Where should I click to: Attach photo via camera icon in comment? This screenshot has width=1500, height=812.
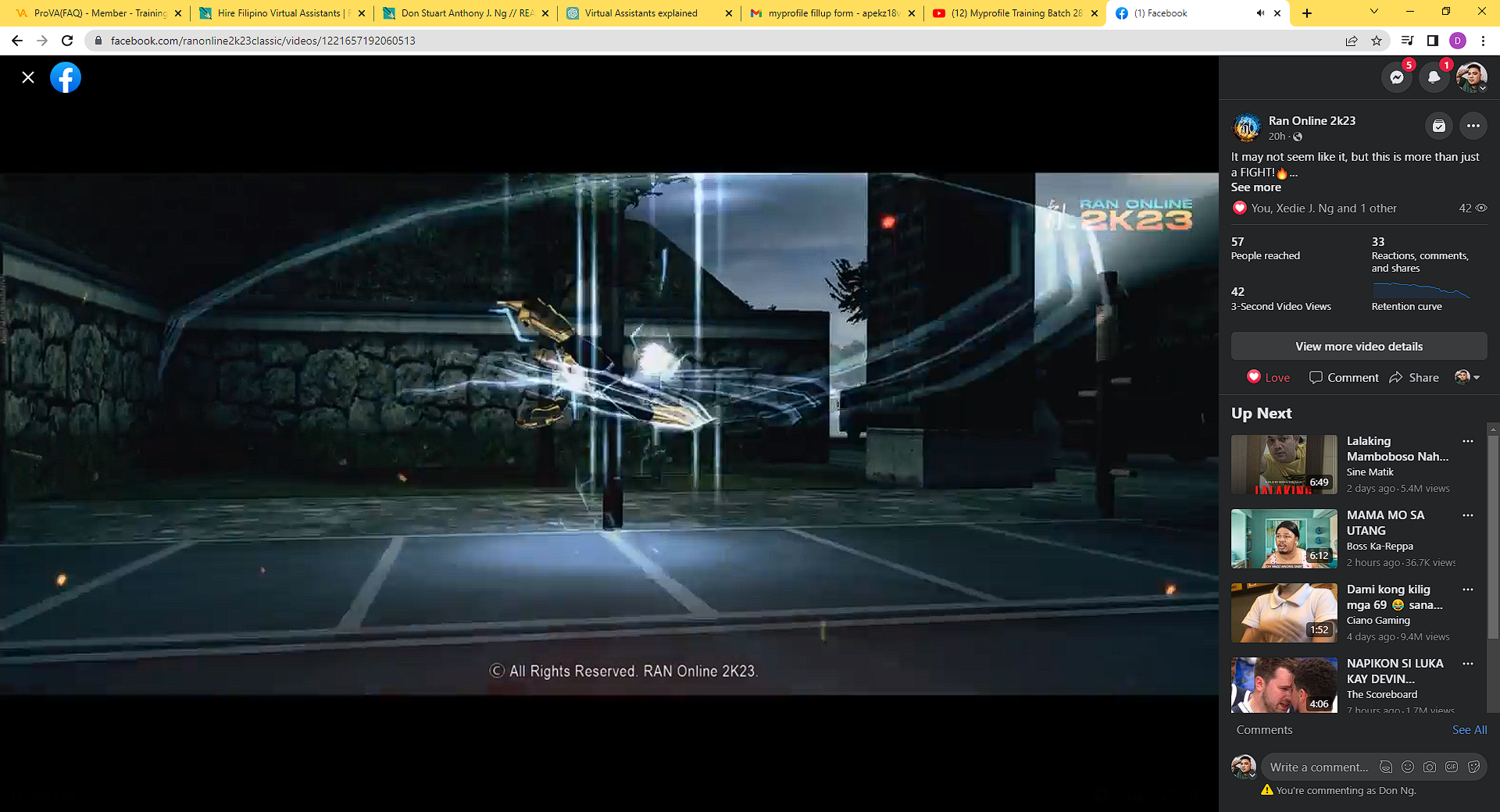coord(1430,767)
